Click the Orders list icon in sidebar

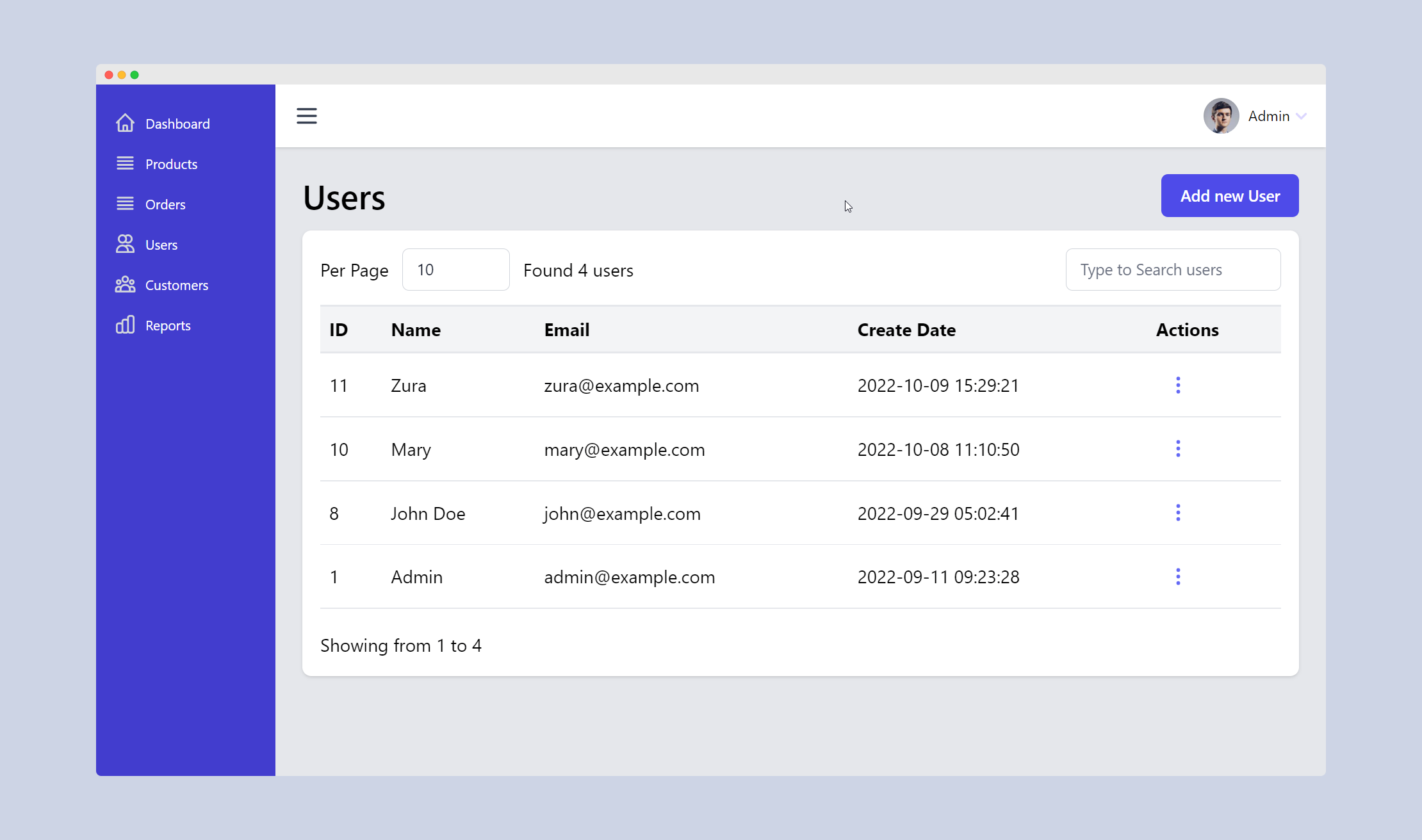pyautogui.click(x=125, y=204)
